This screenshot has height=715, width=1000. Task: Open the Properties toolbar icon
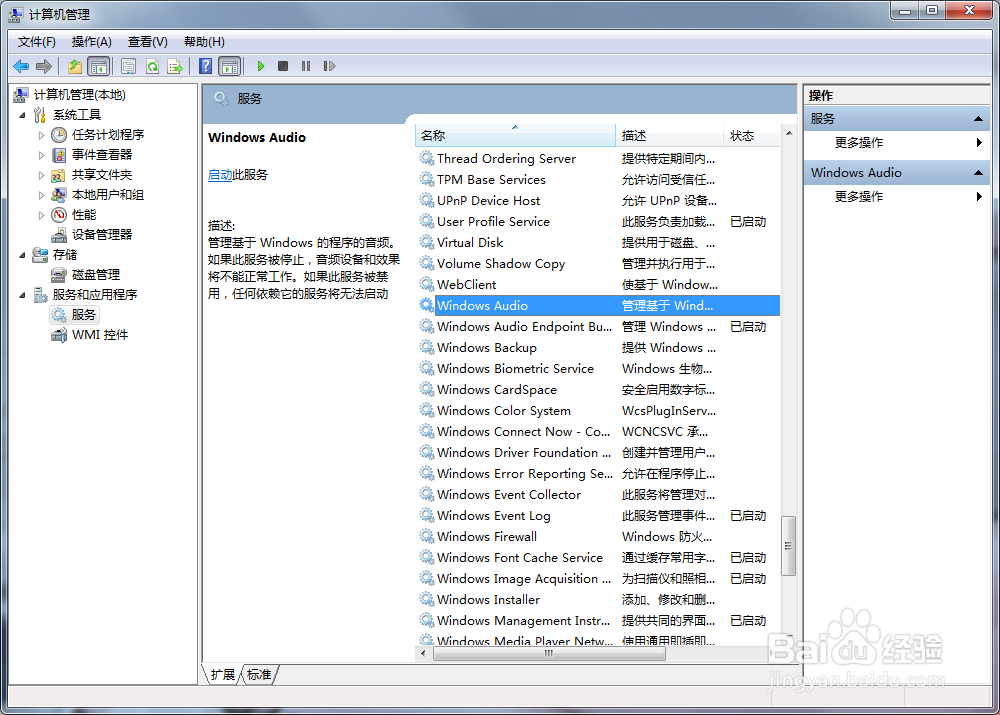(129, 66)
